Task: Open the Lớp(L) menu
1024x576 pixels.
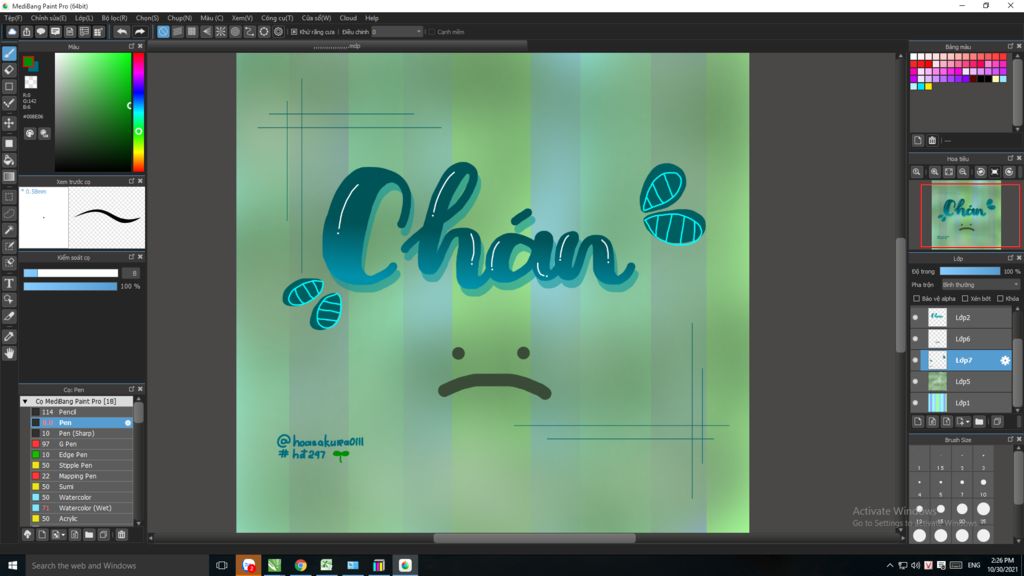Action: (x=84, y=18)
